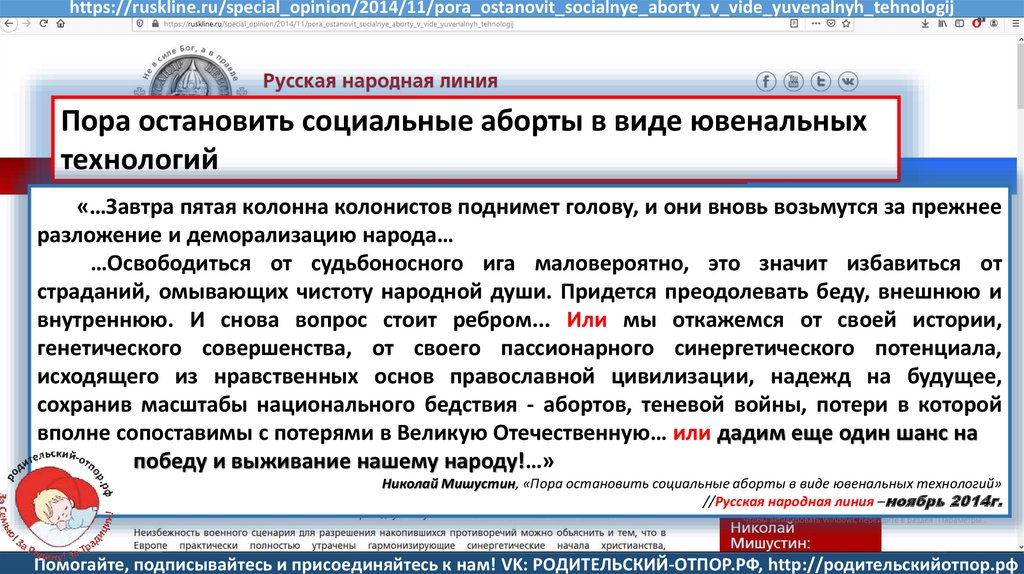Click the browser forward arrow
This screenshot has height=574, width=1024.
(26, 24)
